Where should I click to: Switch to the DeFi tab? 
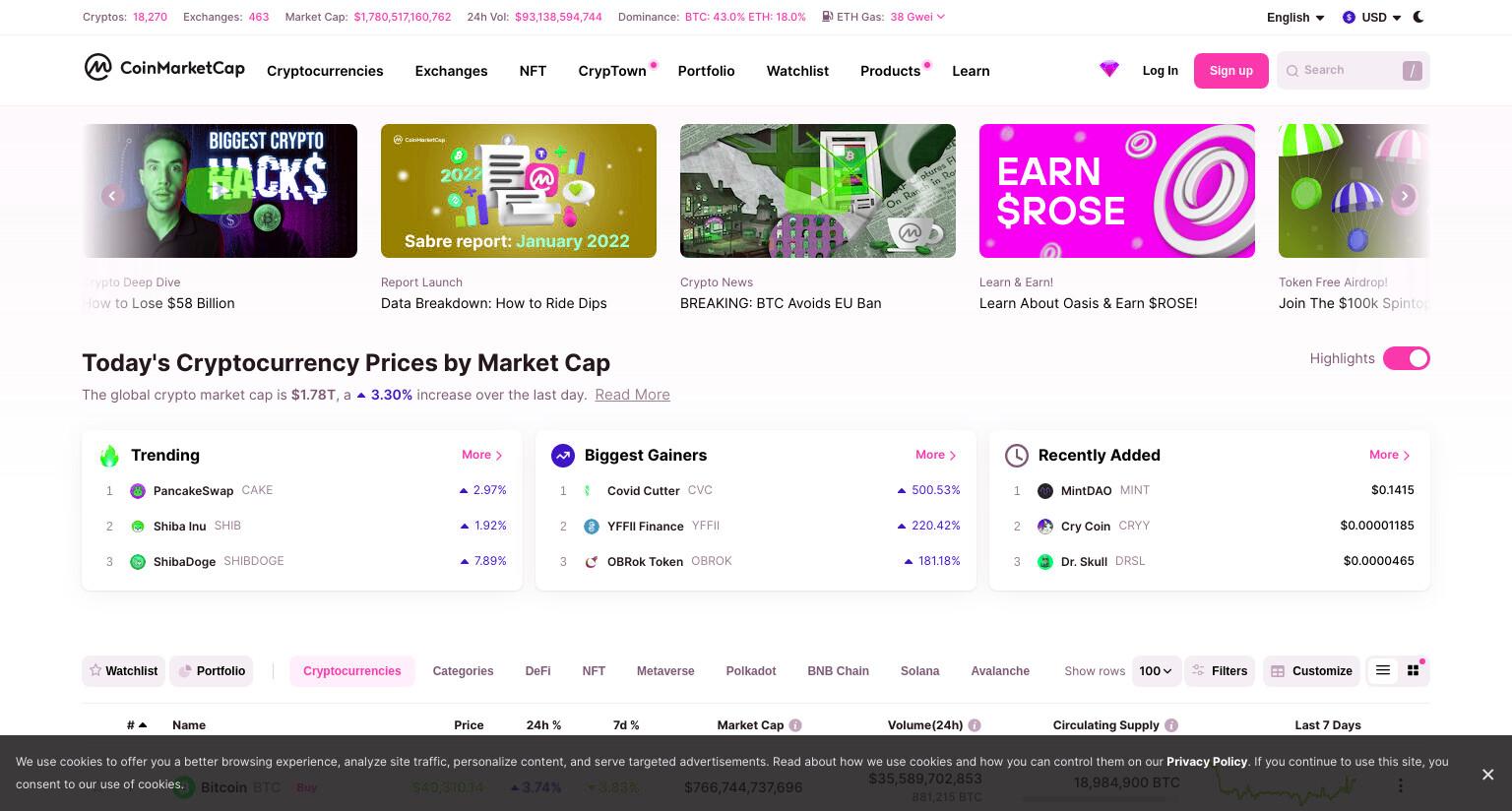click(x=537, y=670)
